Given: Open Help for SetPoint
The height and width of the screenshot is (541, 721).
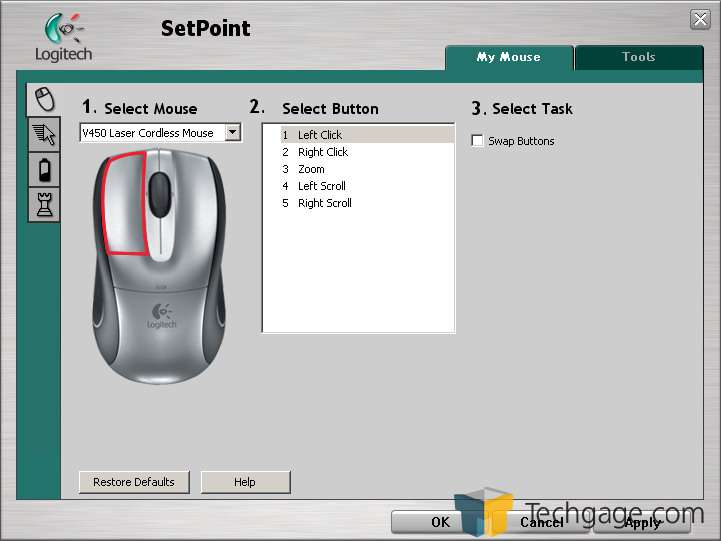Looking at the screenshot, I should 245,482.
